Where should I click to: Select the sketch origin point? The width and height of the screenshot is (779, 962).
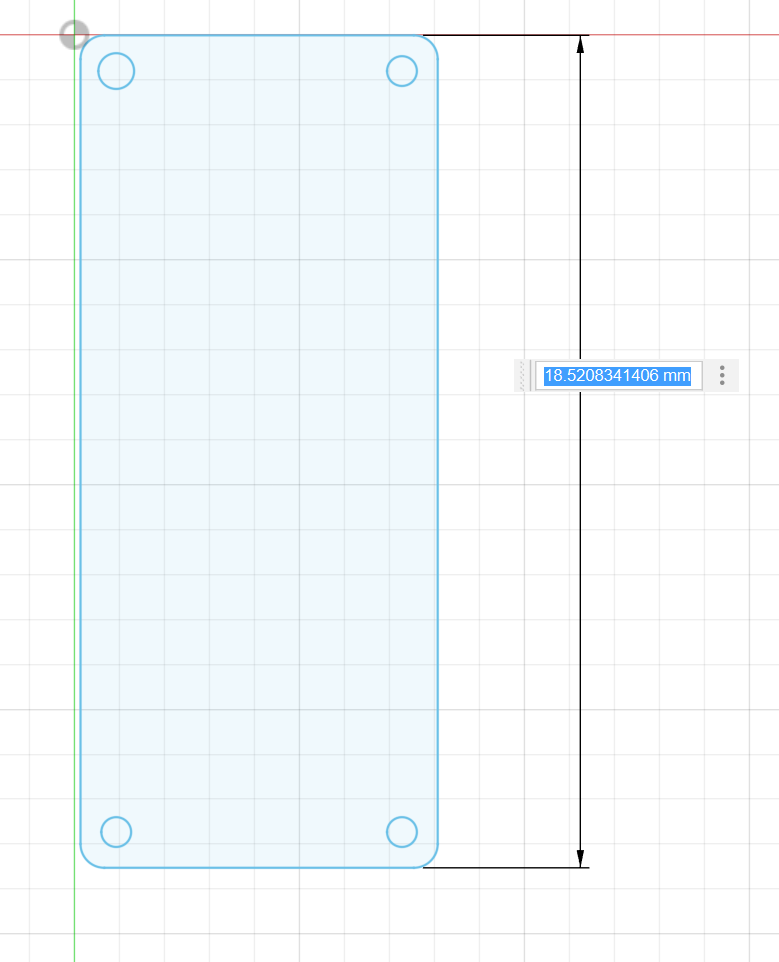(74, 35)
